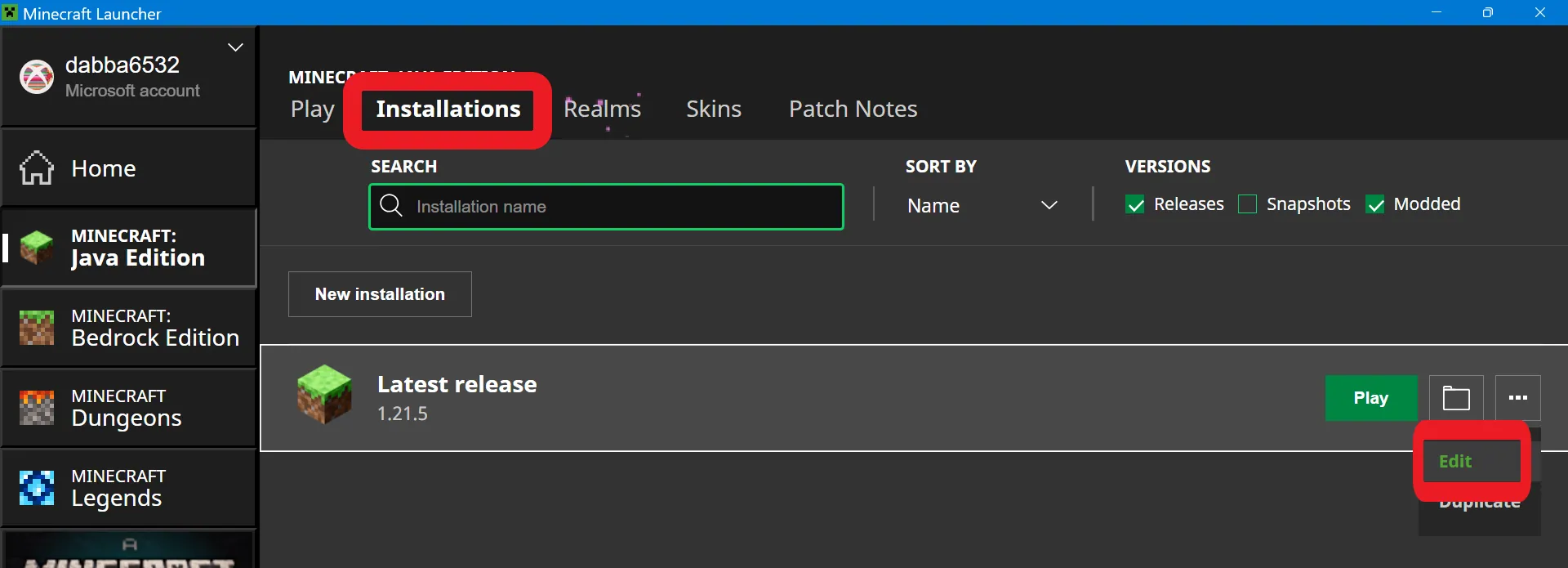Viewport: 1568px width, 568px height.
Task: Click the Minecraft Launcher title bar icon
Action: 10,13
